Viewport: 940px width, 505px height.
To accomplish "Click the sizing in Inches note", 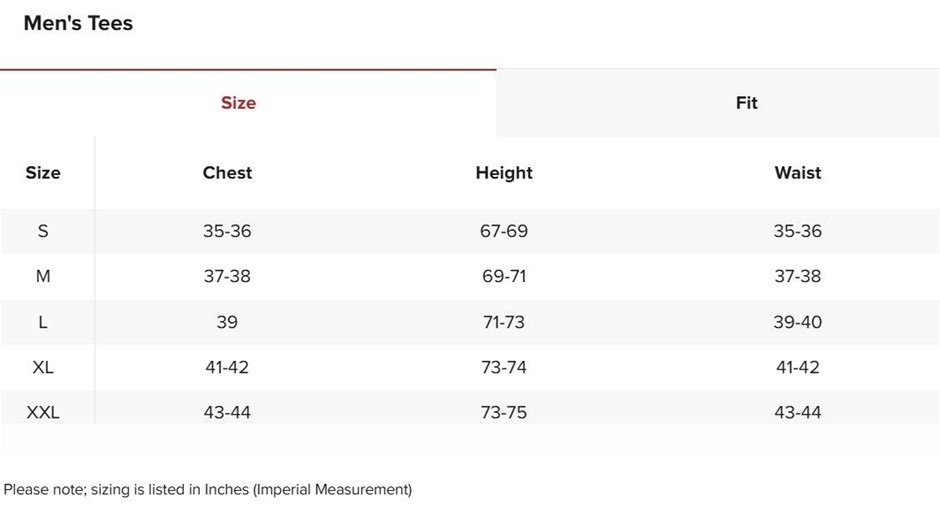I will 208,489.
